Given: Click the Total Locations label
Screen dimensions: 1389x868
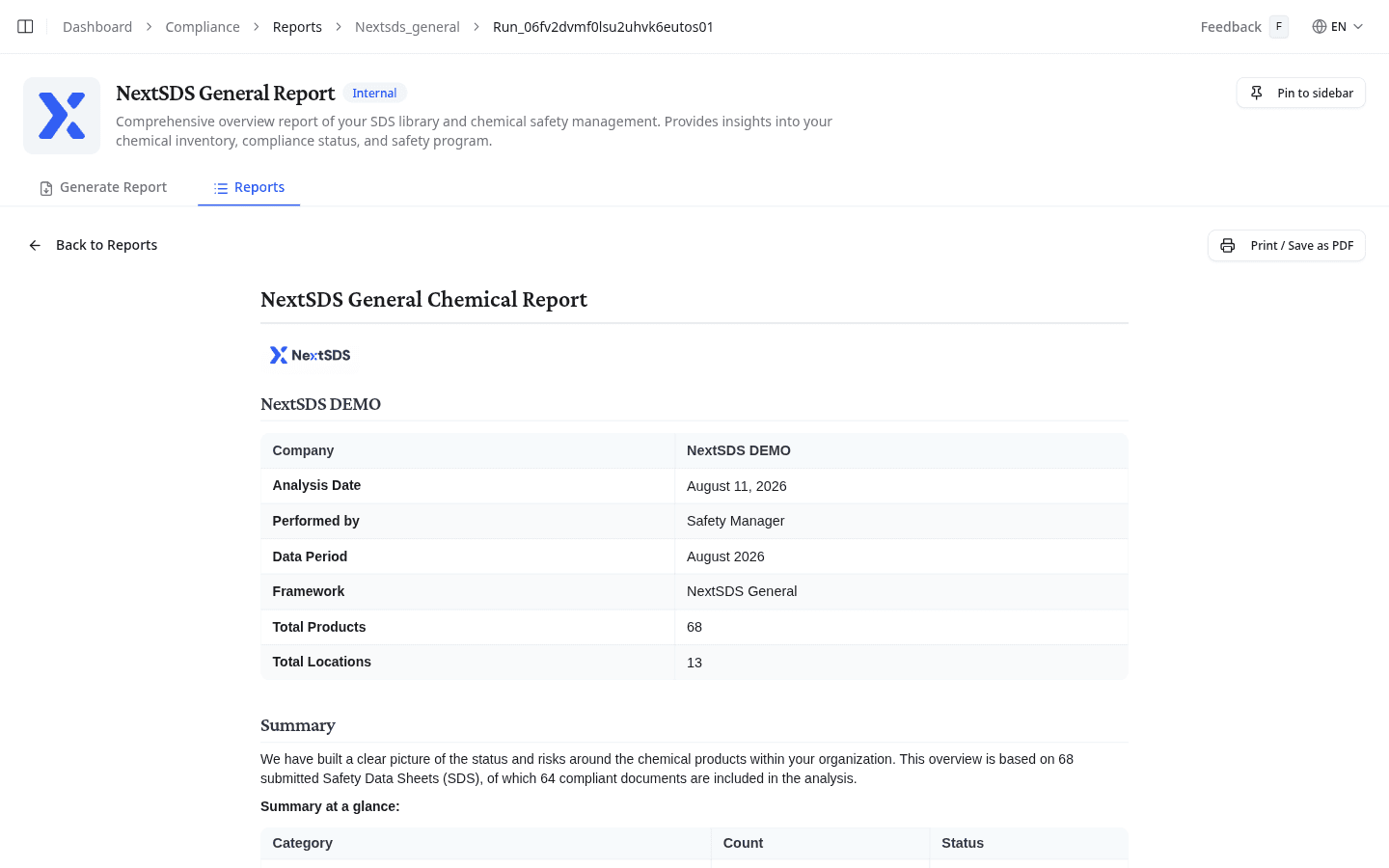Looking at the screenshot, I should point(321,662).
